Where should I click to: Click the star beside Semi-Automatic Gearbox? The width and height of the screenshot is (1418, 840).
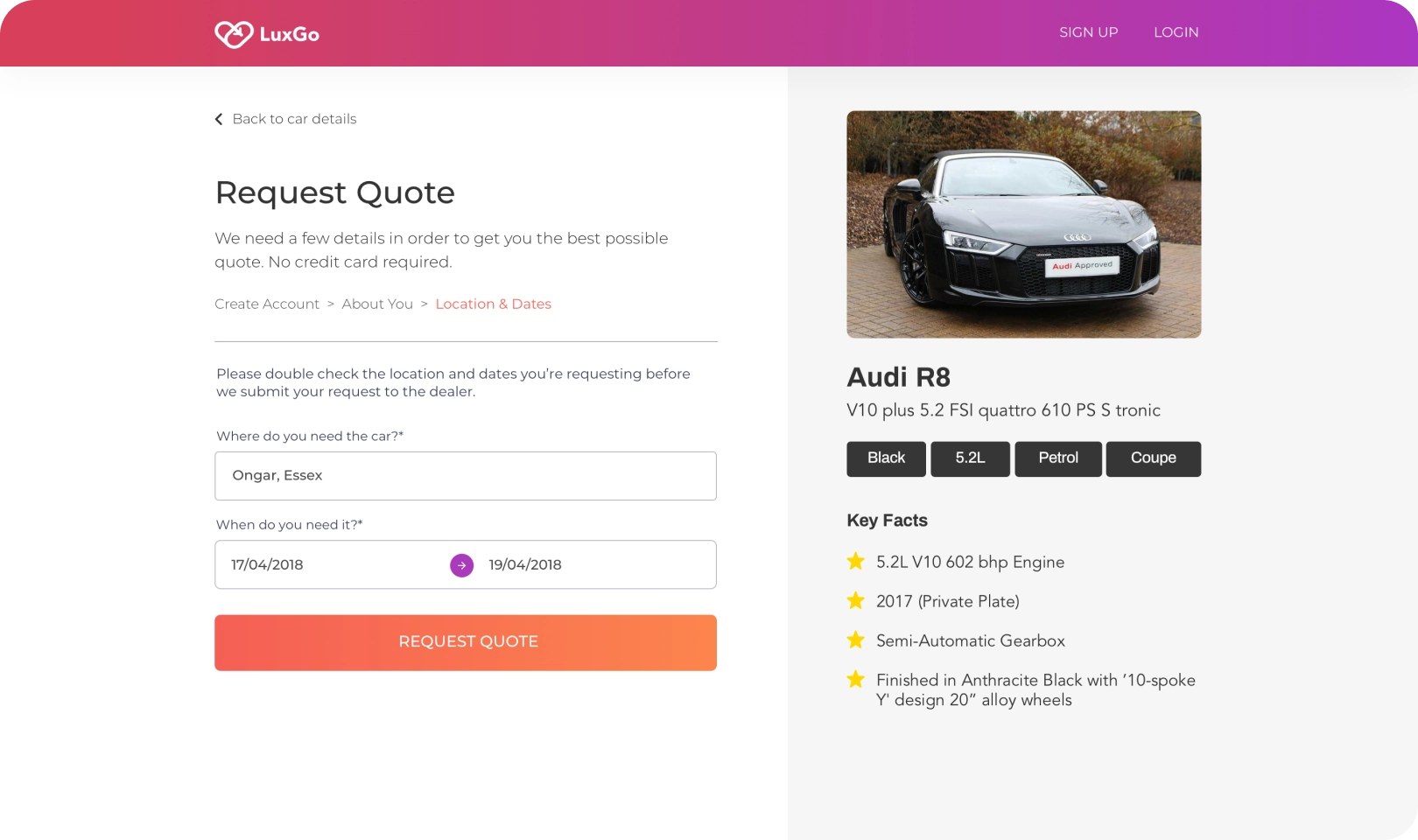856,640
